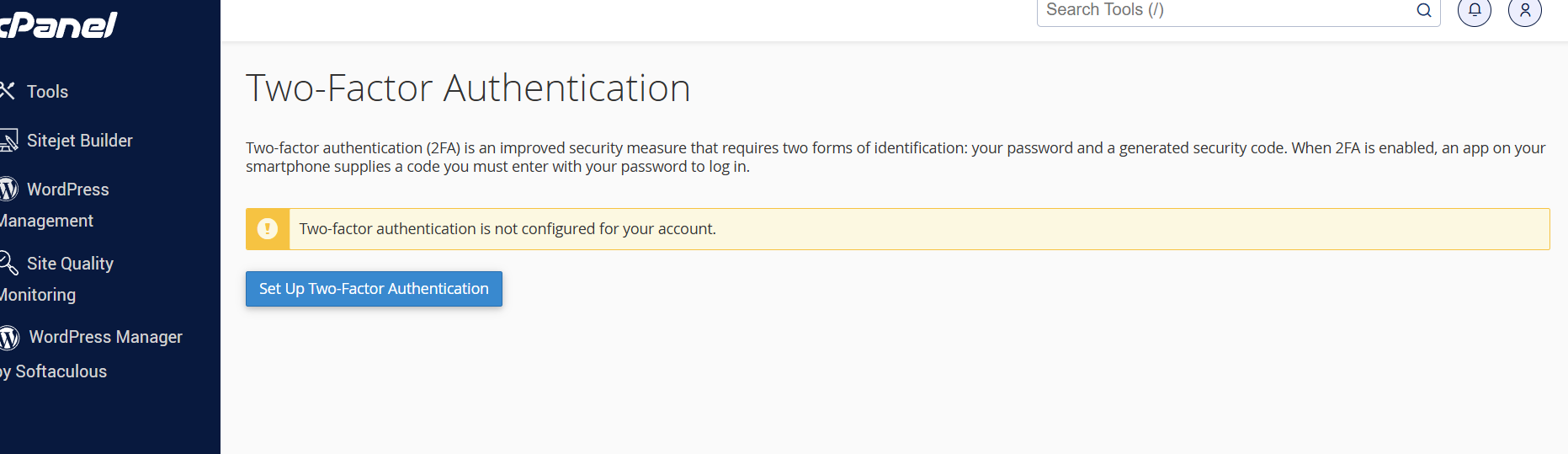This screenshot has width=1568, height=454.
Task: Click Set Up Two-Factor Authentication button
Action: click(x=374, y=289)
